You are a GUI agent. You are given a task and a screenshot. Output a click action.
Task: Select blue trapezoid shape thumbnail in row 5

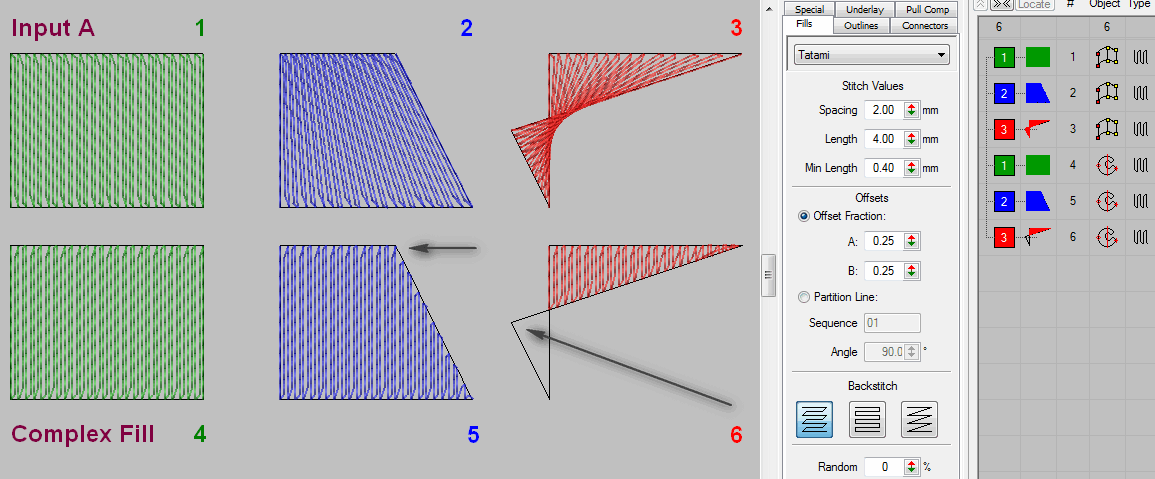(x=1038, y=200)
